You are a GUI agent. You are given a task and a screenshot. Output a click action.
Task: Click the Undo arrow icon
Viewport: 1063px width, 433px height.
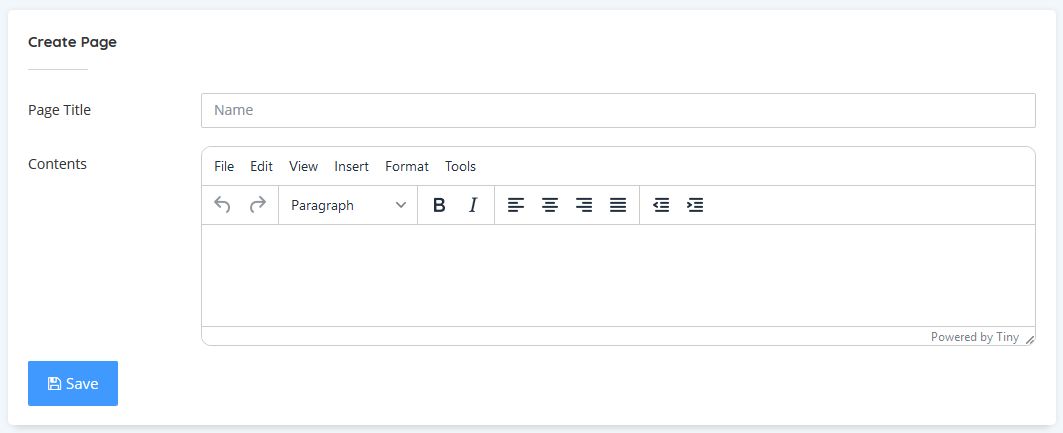(223, 205)
